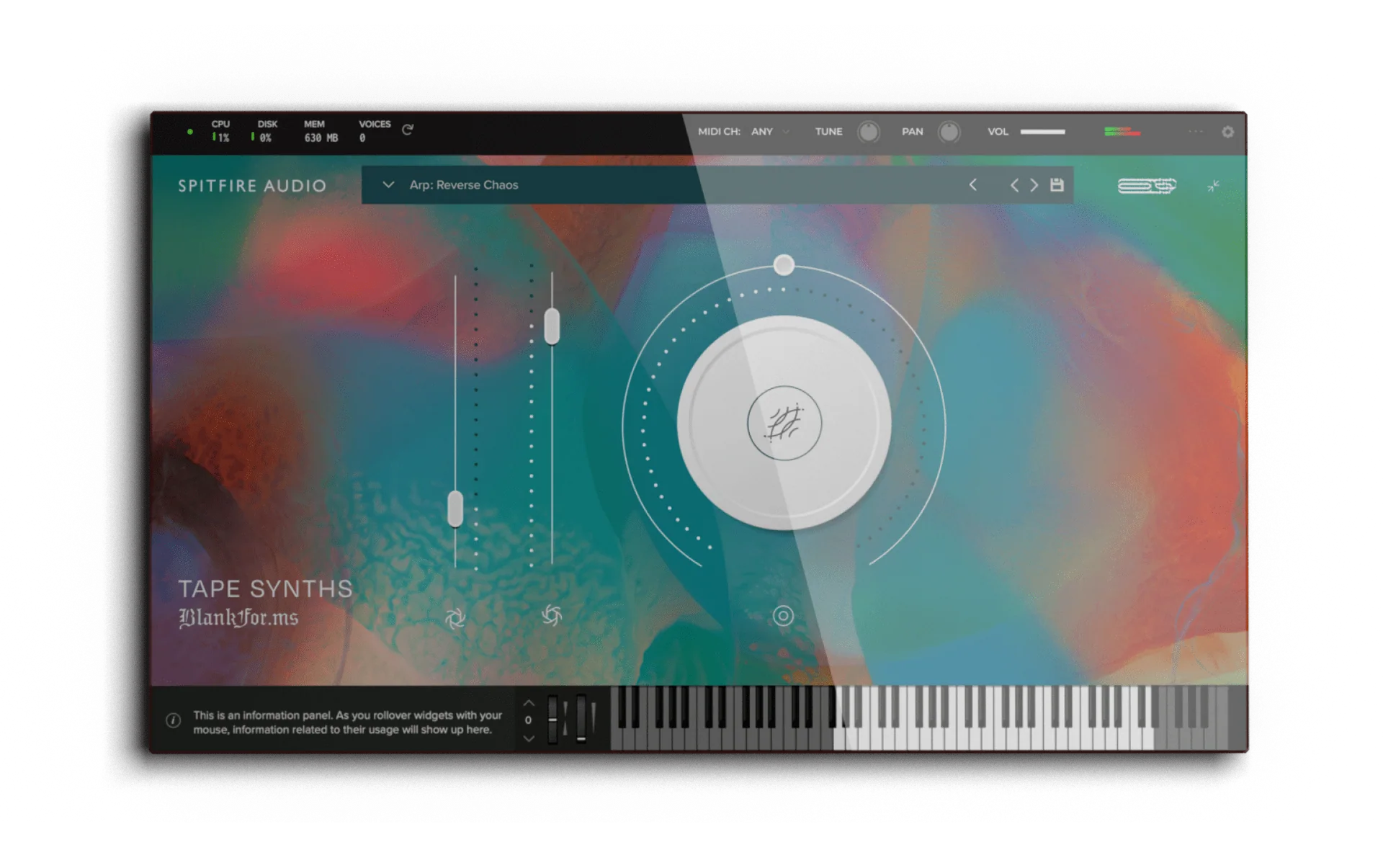Click the back arrow in the preset bar
The width and height of the screenshot is (1383, 868).
pos(973,185)
